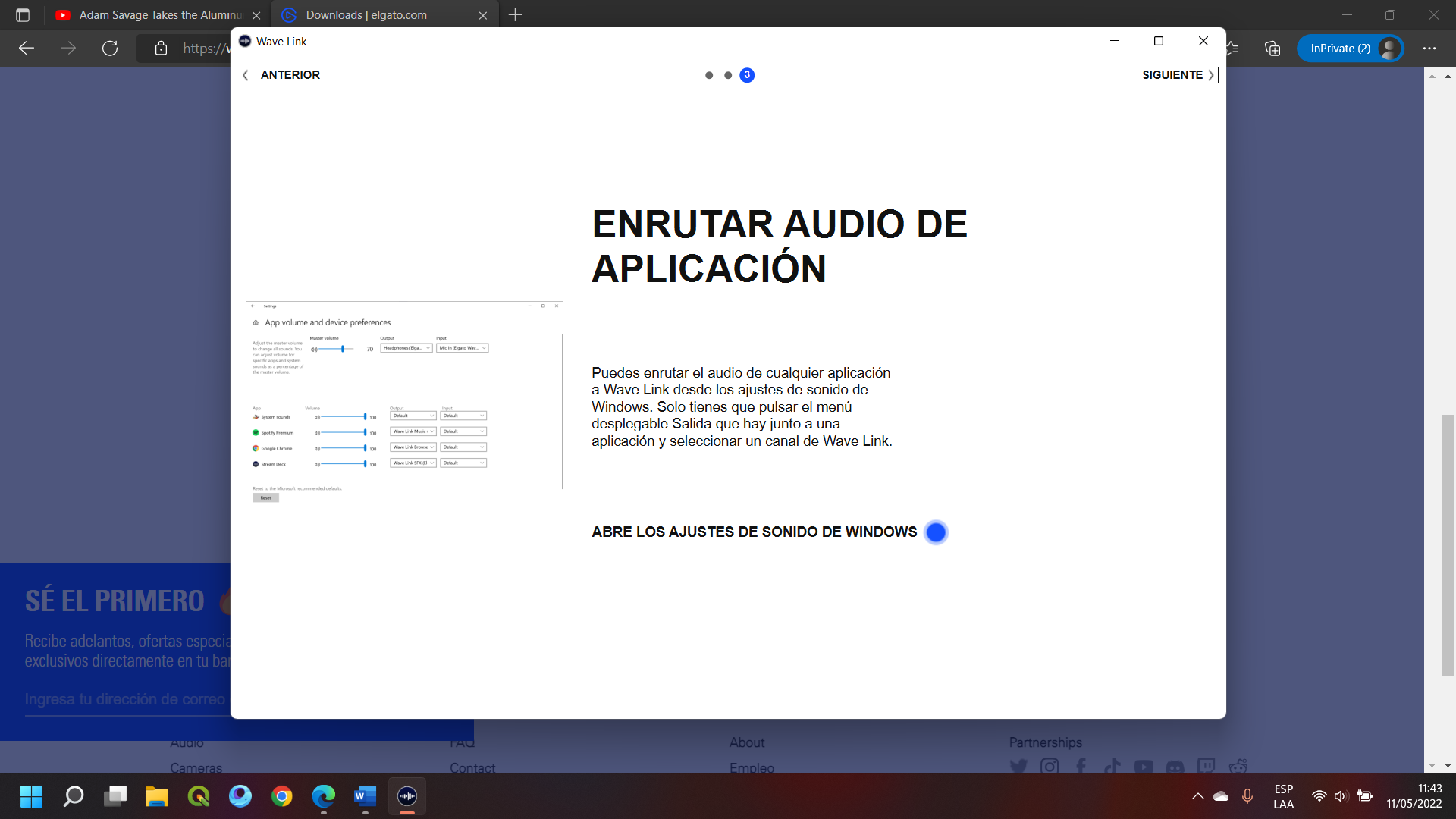1456x819 pixels.
Task: Switch to Downloads elgato.com tab
Action: pyautogui.click(x=366, y=15)
